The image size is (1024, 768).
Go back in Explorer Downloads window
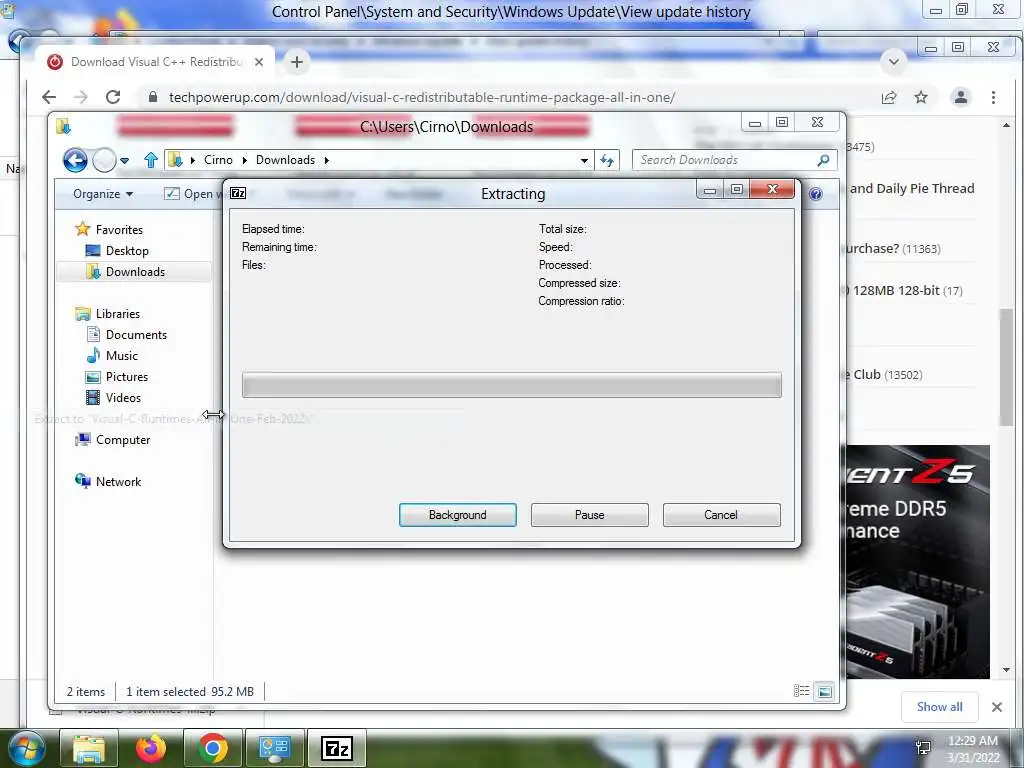coord(75,160)
